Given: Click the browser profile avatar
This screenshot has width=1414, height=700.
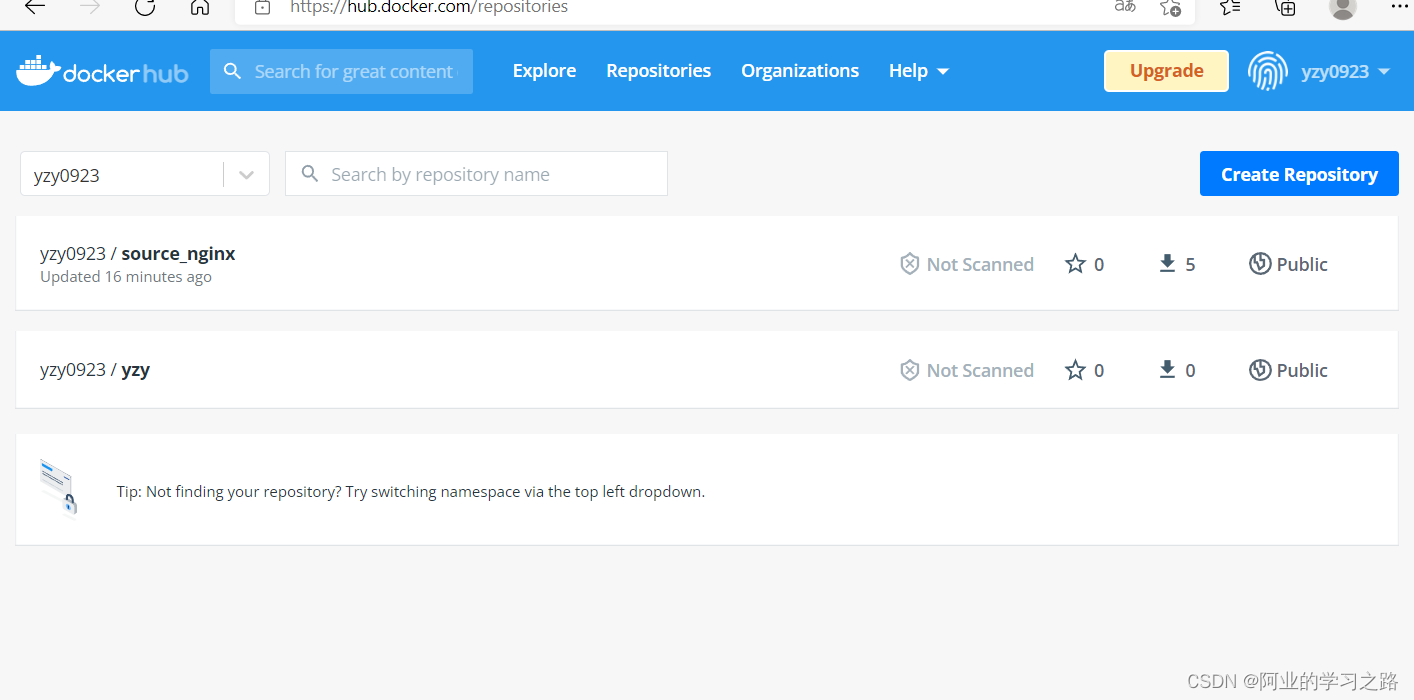Looking at the screenshot, I should tap(1343, 7).
